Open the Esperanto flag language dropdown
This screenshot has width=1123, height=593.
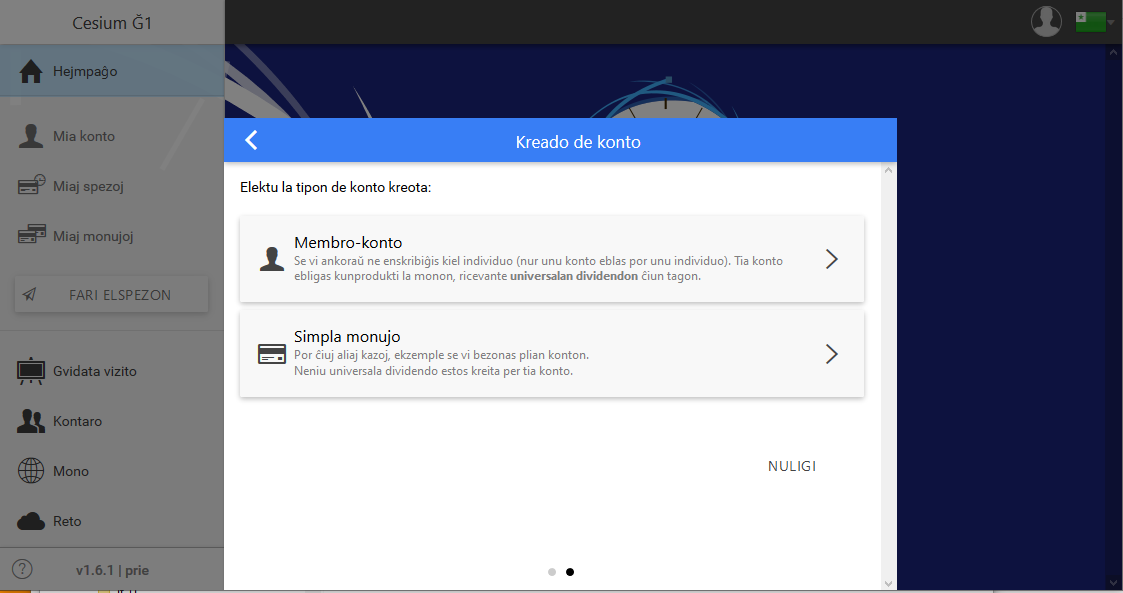(1094, 21)
